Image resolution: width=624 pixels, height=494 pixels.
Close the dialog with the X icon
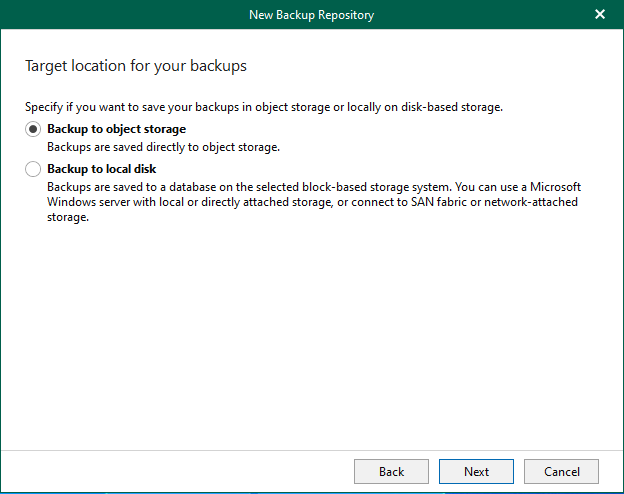tap(600, 14)
